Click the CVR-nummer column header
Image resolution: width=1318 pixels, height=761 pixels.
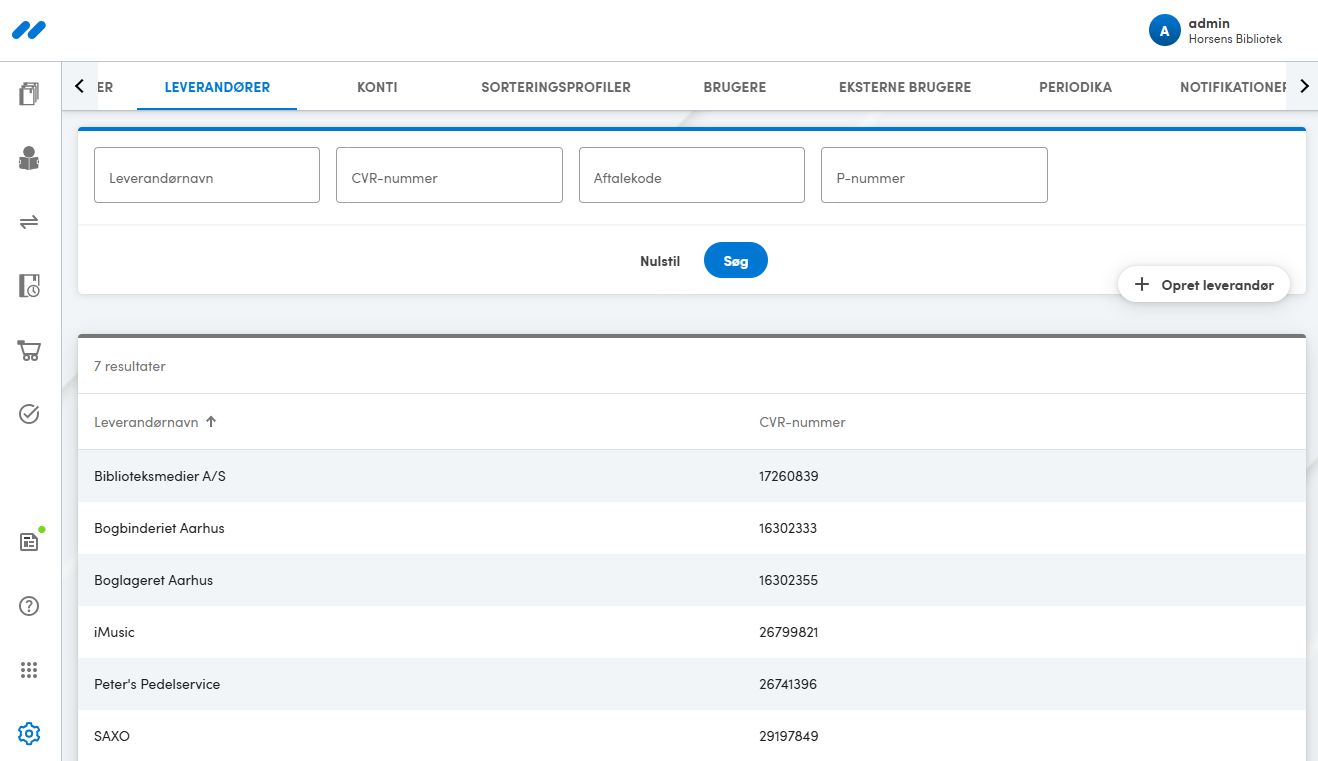[x=802, y=422]
